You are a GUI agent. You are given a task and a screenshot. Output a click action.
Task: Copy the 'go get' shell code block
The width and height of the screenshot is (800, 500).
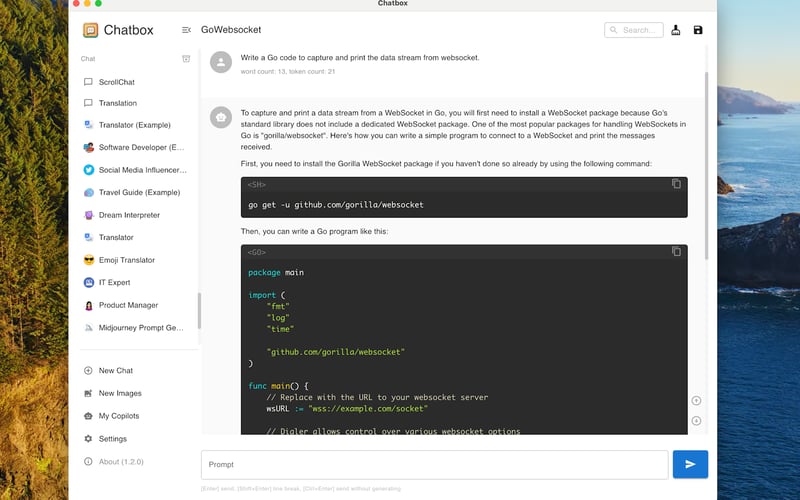point(676,184)
